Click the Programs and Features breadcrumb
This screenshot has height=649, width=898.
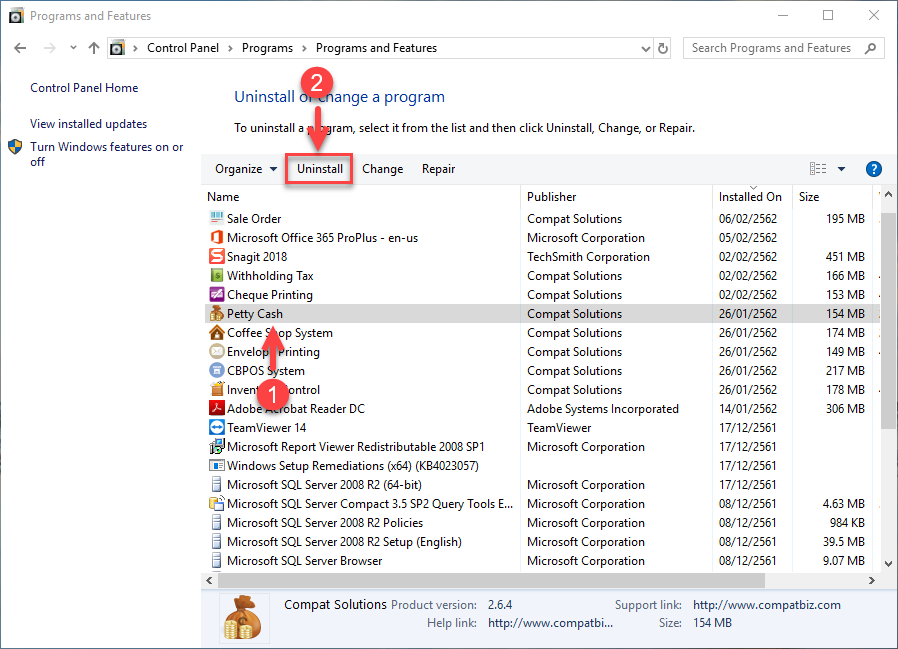coord(376,48)
